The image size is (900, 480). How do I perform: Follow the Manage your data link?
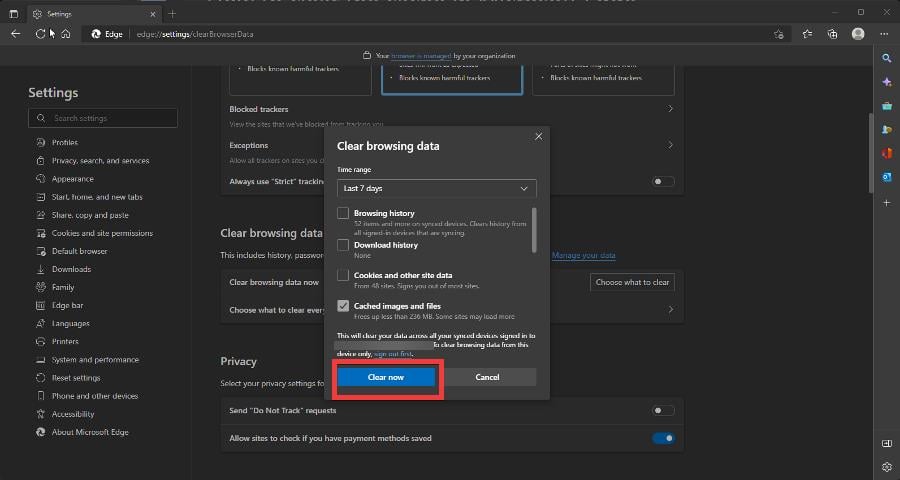(x=584, y=255)
